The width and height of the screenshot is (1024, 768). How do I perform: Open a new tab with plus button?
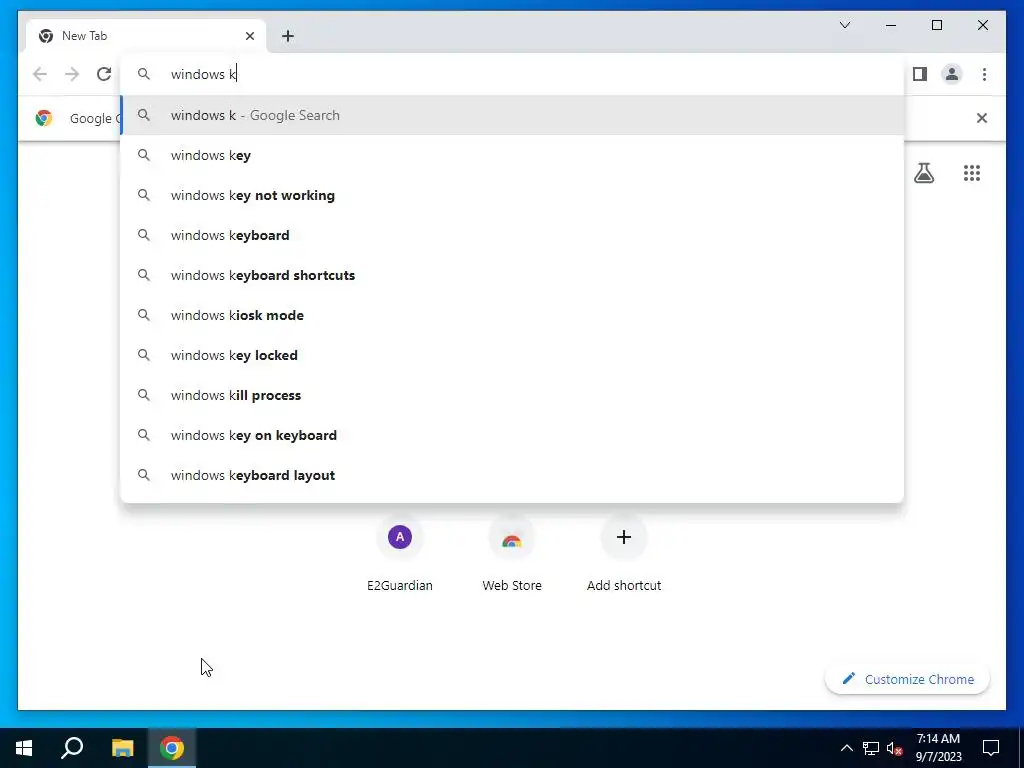[288, 36]
